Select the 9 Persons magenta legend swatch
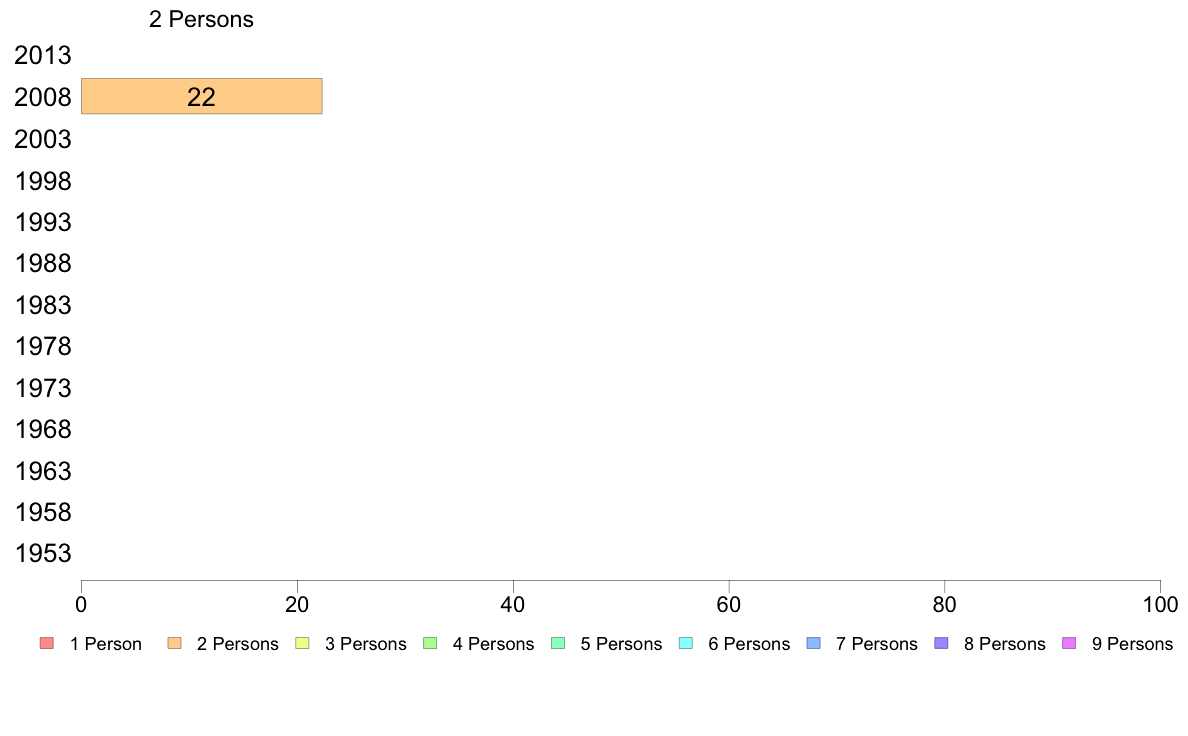 click(x=1070, y=644)
